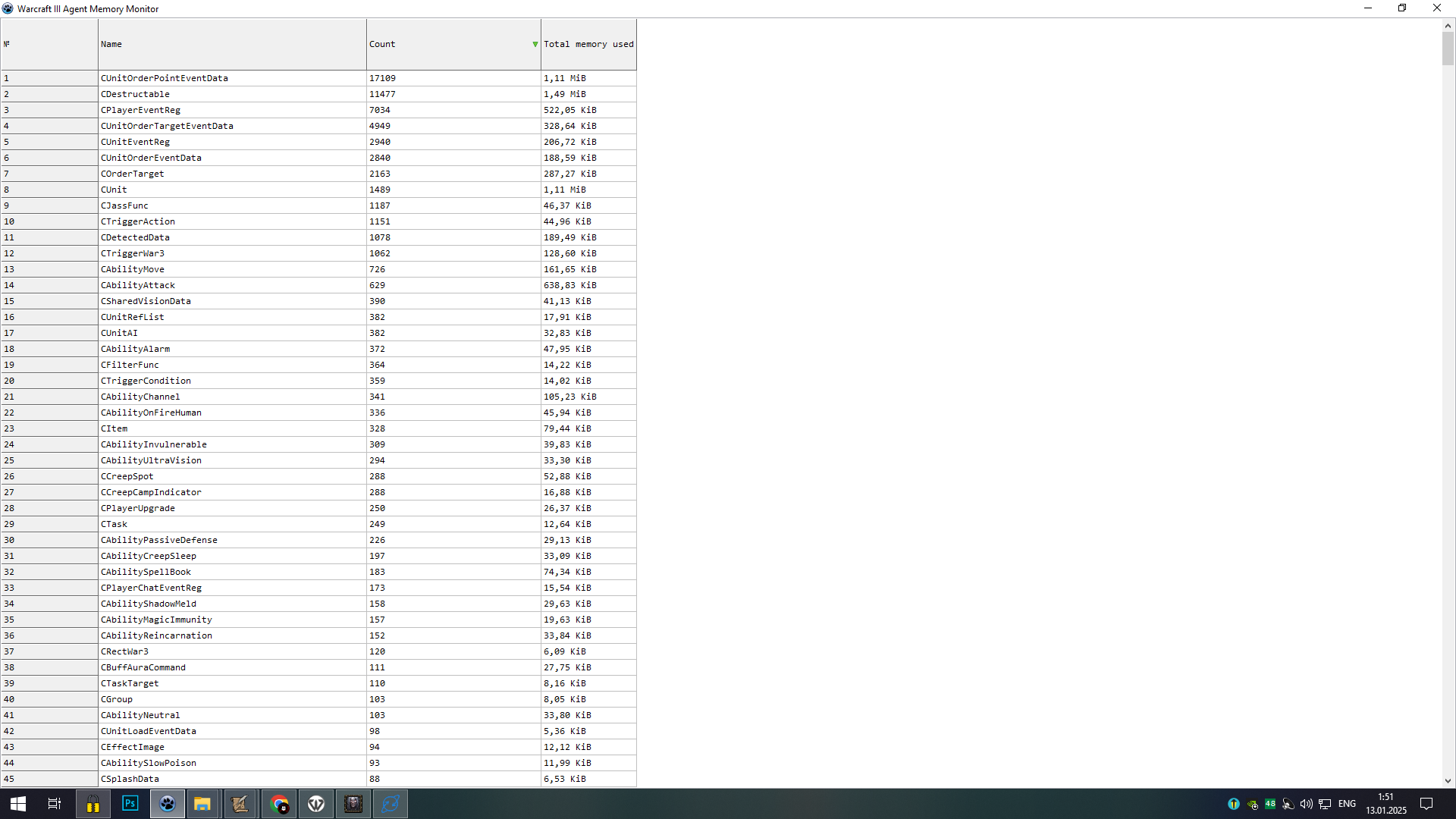Click the NVIDIA tray icon
The height and width of the screenshot is (819, 1456).
1252,805
